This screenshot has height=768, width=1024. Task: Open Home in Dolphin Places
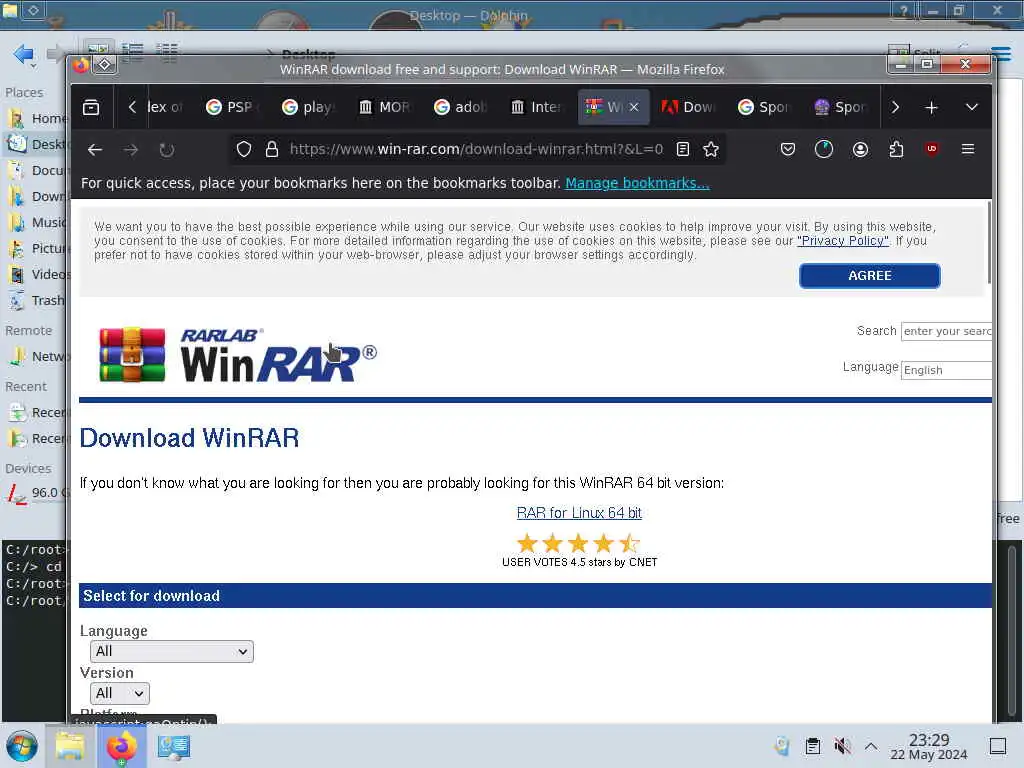point(36,118)
